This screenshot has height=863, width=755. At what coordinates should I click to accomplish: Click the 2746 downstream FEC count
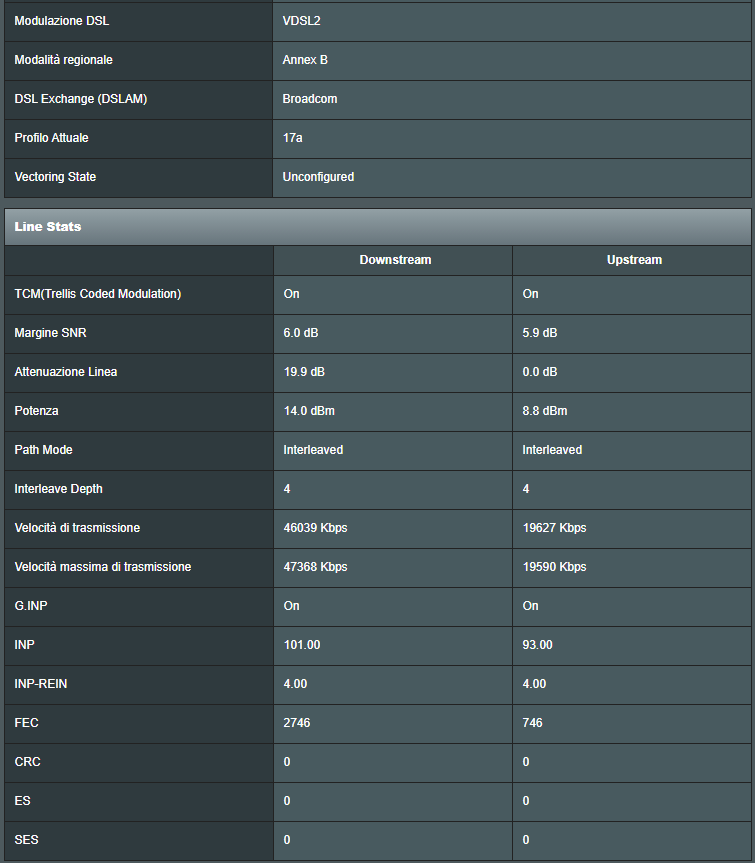(x=297, y=723)
